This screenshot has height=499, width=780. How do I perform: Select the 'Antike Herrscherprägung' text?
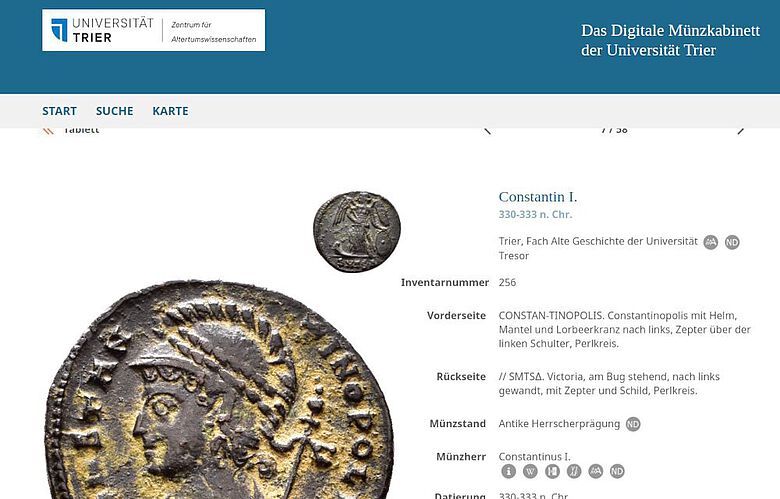559,424
